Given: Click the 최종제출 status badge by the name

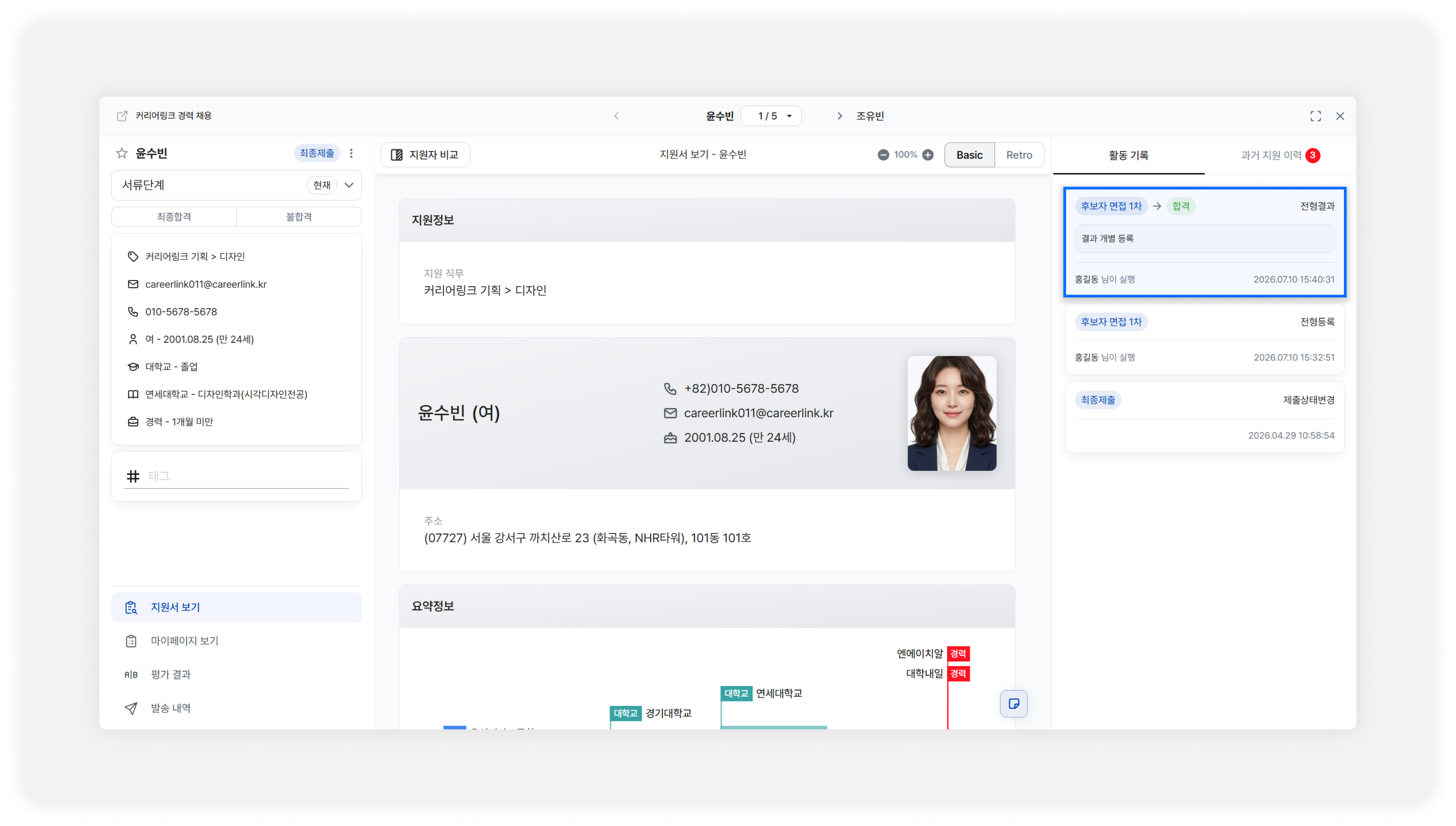Looking at the screenshot, I should tap(317, 153).
